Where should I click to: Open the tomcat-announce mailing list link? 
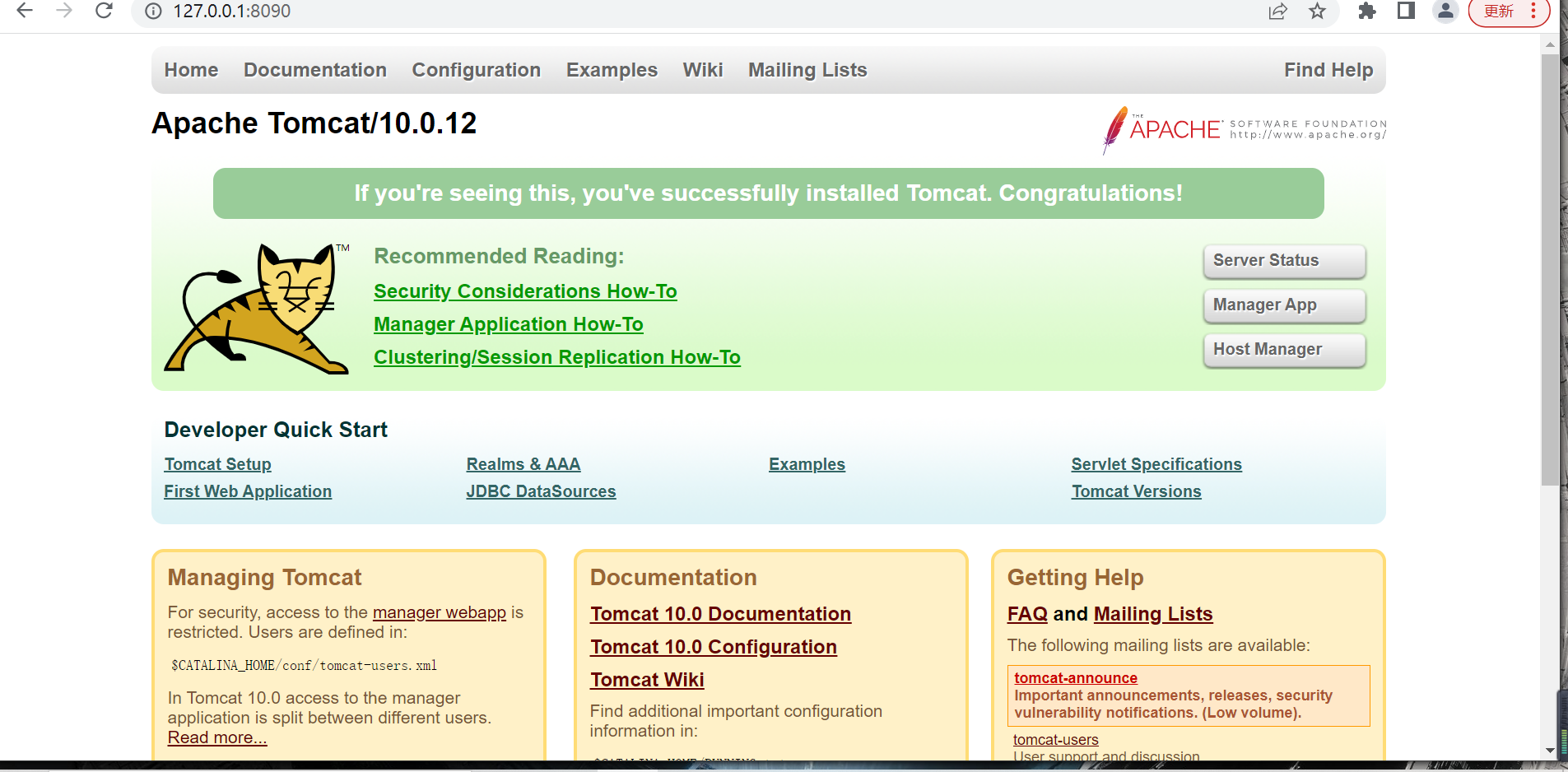[x=1076, y=678]
